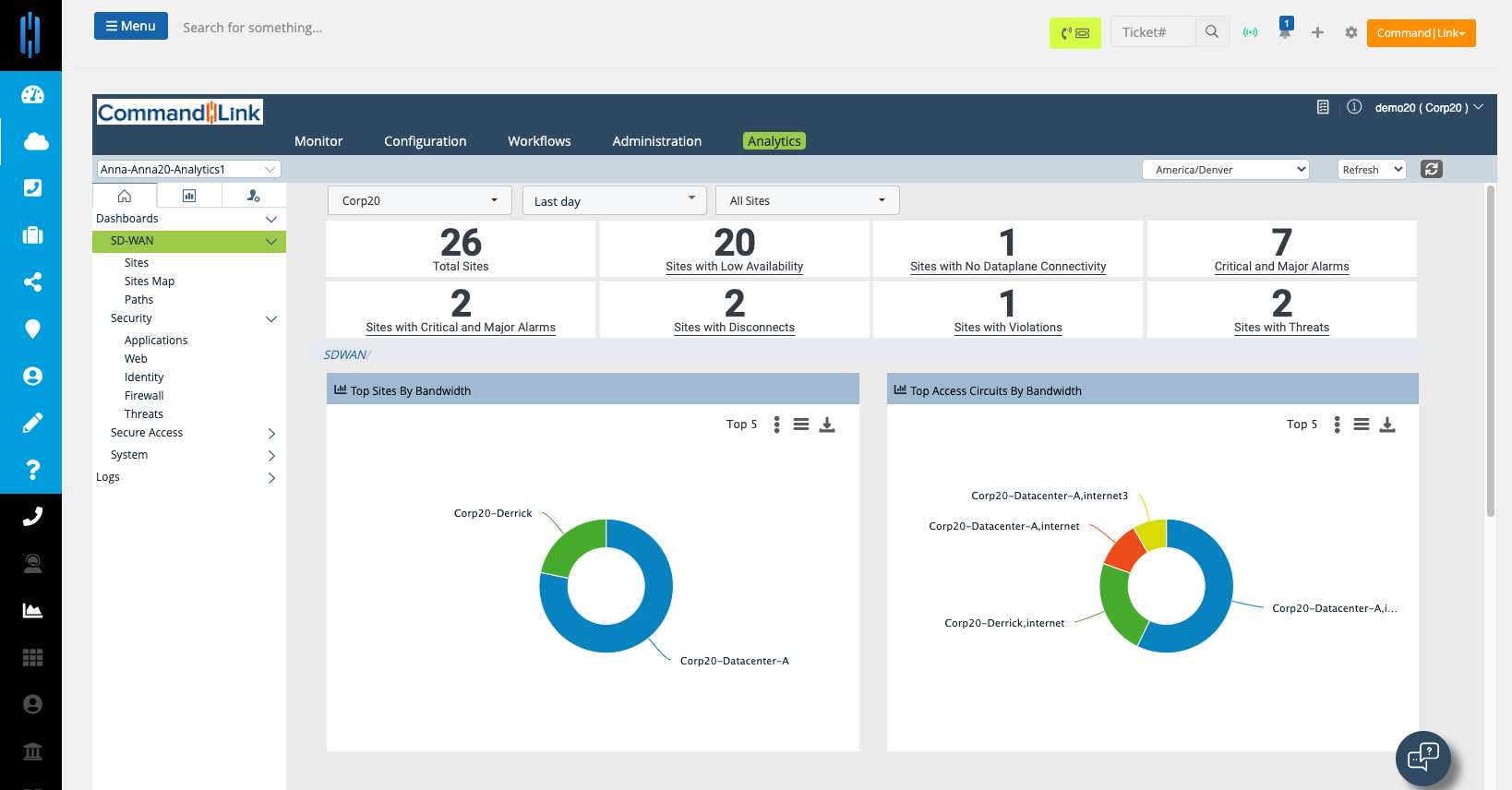
Task: Click the green phone call button
Action: tap(1075, 33)
